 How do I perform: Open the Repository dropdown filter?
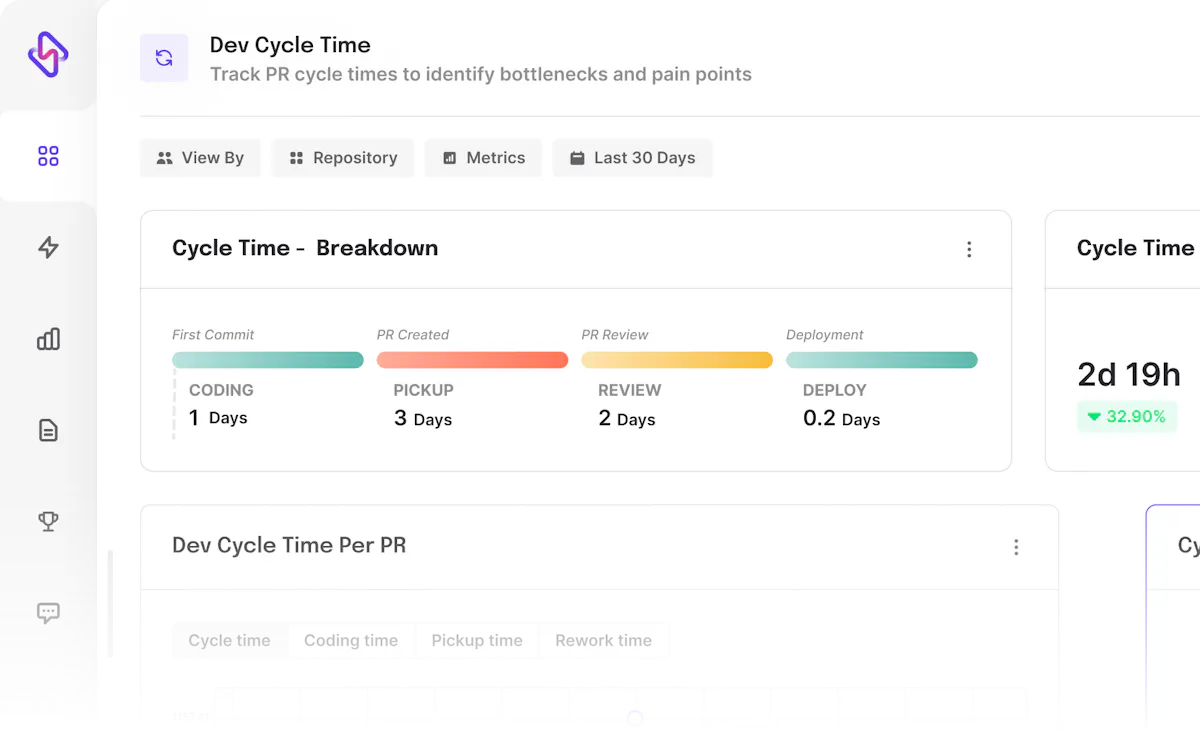342,157
